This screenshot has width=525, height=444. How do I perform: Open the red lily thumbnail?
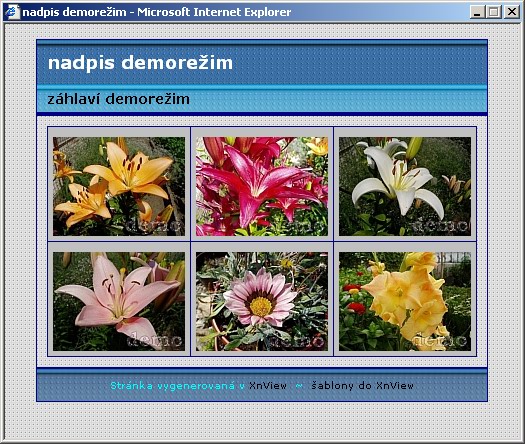pos(262,187)
